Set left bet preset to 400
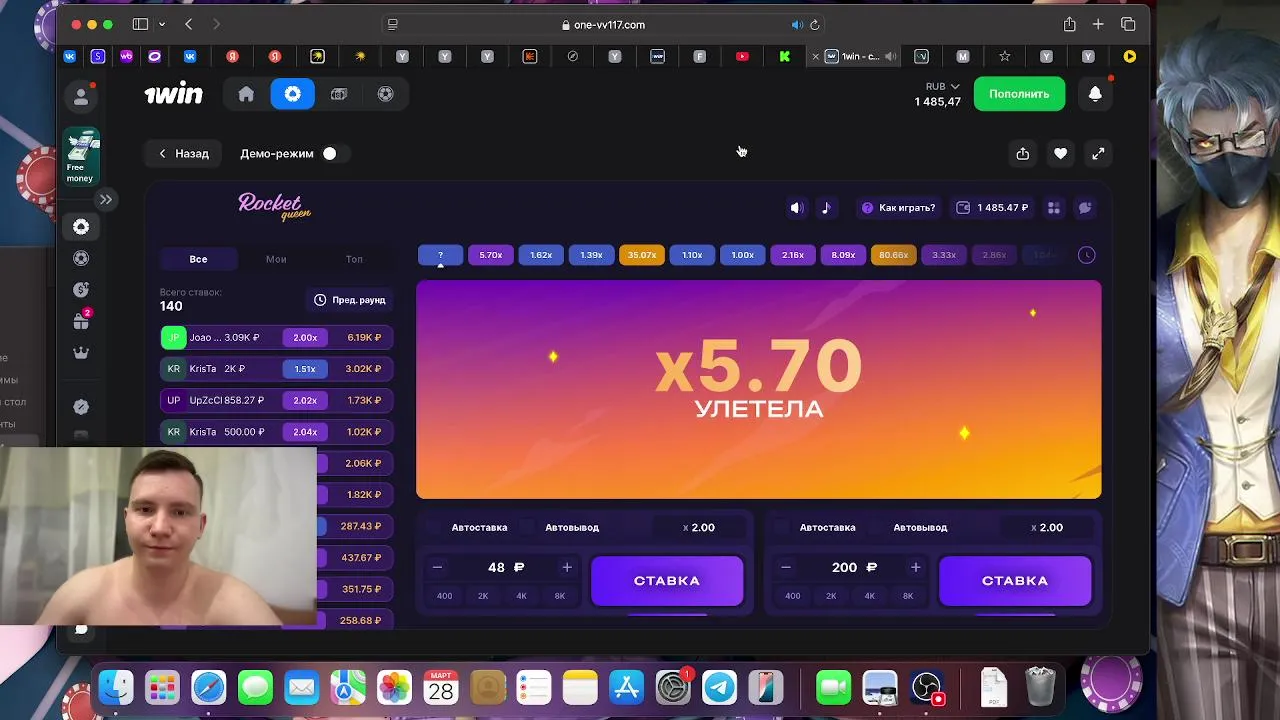1280x720 pixels. pos(444,596)
